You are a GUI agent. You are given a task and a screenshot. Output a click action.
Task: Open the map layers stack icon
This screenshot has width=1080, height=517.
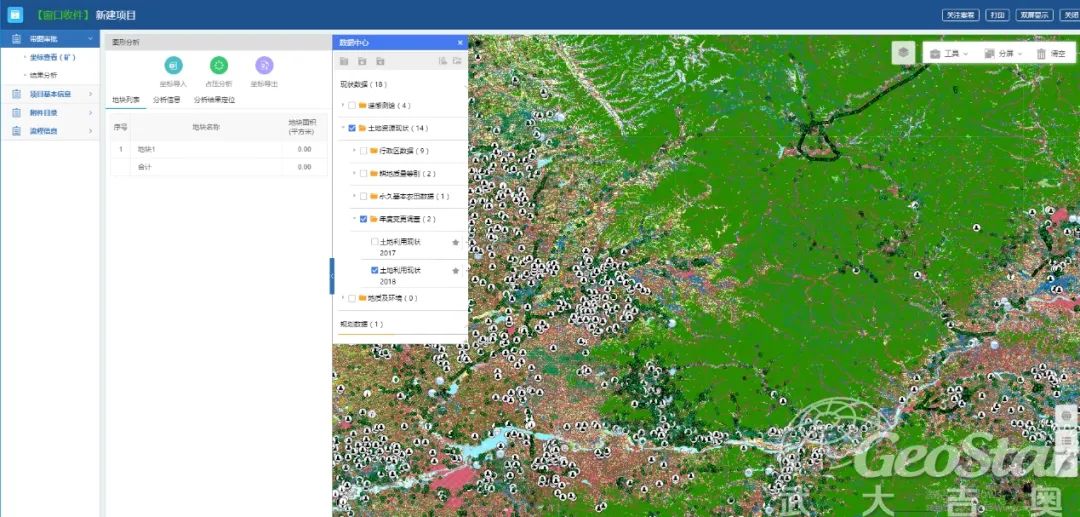pos(903,53)
